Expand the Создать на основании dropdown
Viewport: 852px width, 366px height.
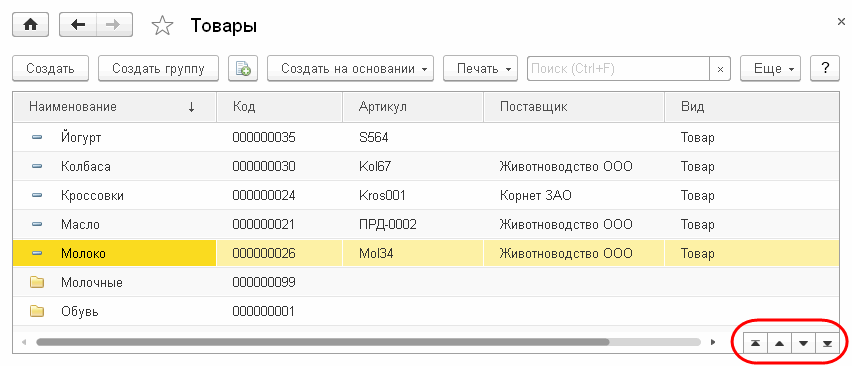(350, 68)
